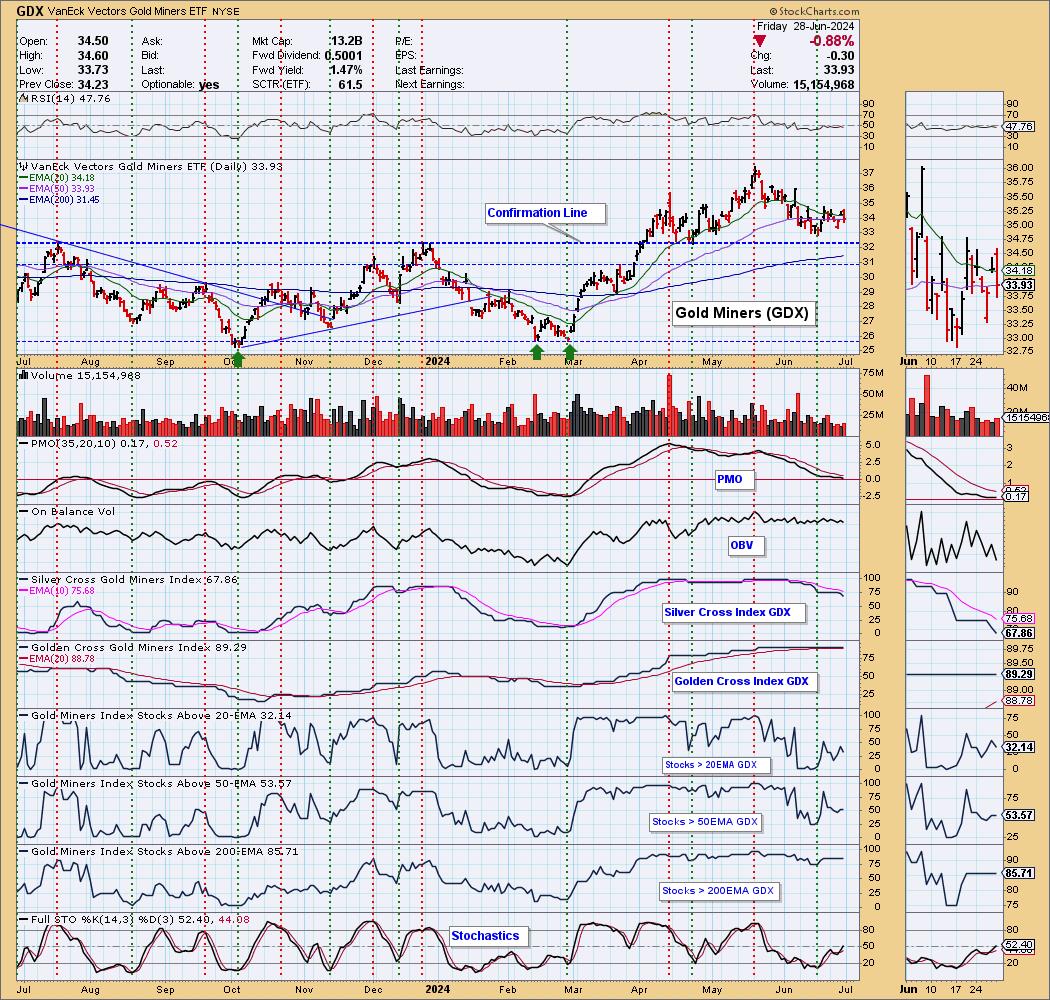
Task: Click the pink EMA(10) 75.68 legend entry
Action: 57,591
